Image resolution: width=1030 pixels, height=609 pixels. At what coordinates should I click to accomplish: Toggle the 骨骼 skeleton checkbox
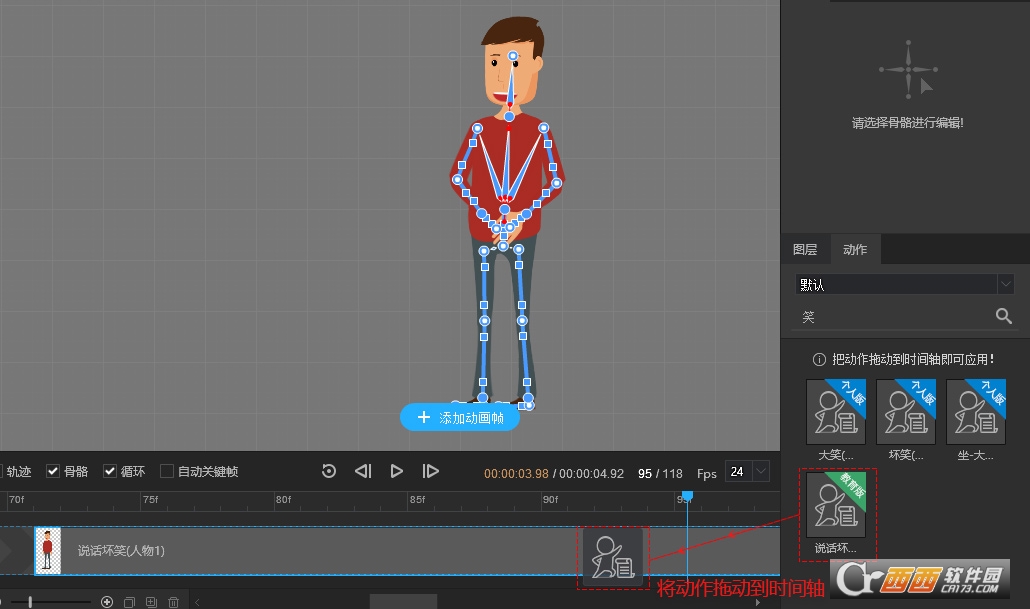pyautogui.click(x=53, y=471)
